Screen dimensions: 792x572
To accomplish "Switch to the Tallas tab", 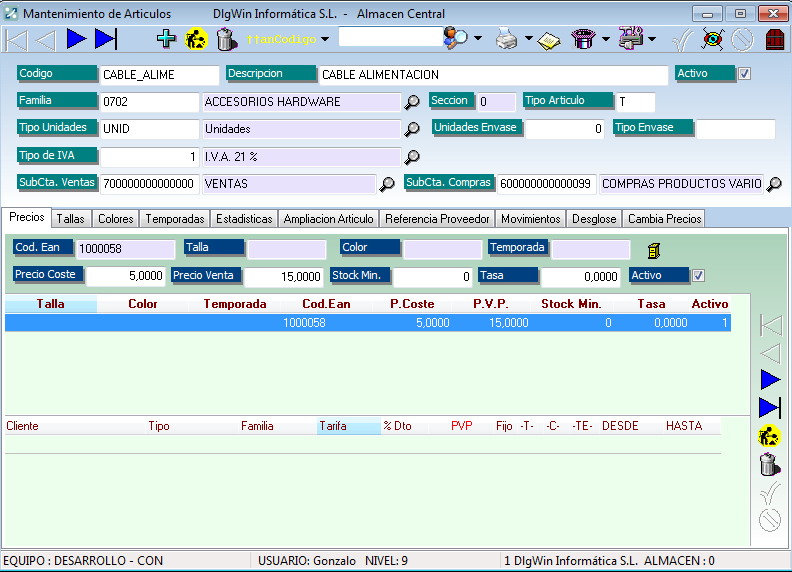I will tap(71, 219).
